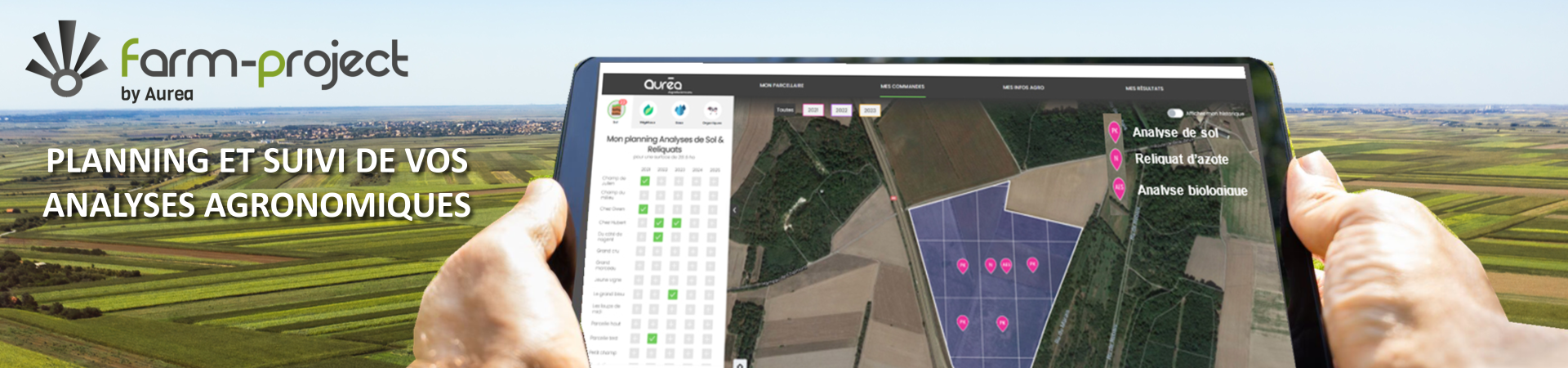Screen dimensions: 1568x368
Task: Collapse the planning side panel arrow
Action: coord(734,210)
